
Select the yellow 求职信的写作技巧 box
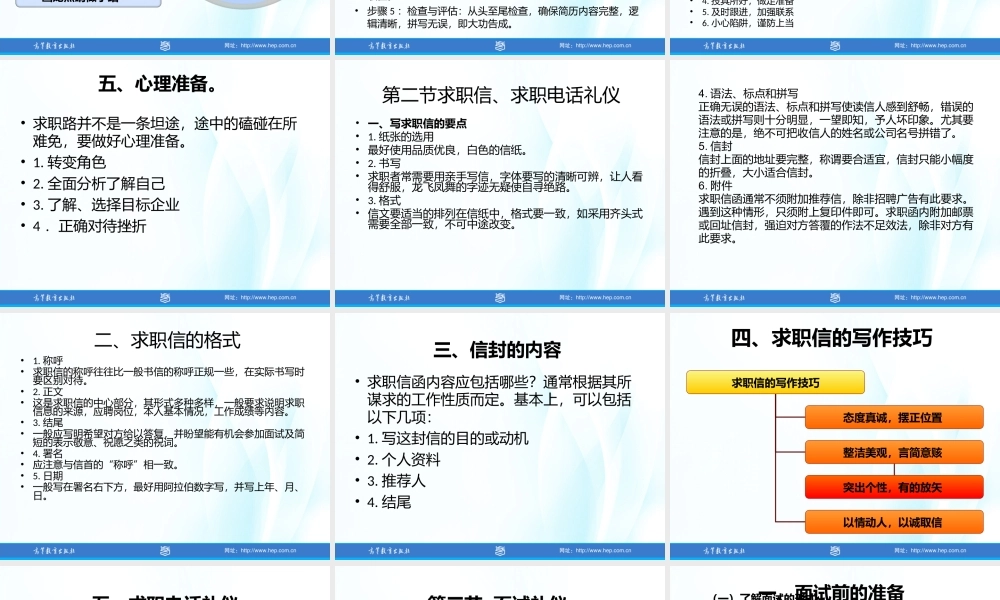[x=774, y=382]
